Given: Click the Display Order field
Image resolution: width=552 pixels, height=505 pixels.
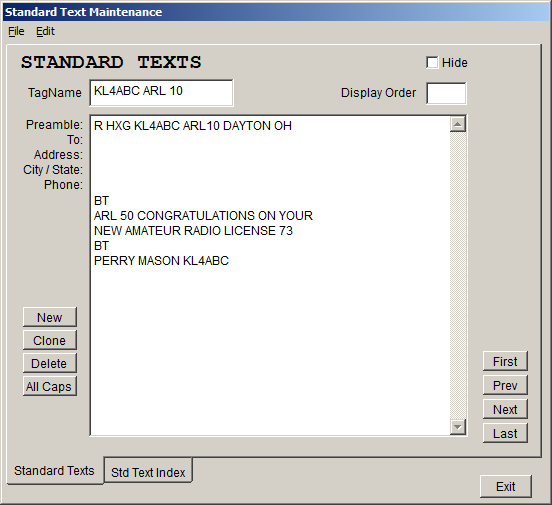Looking at the screenshot, I should point(446,93).
